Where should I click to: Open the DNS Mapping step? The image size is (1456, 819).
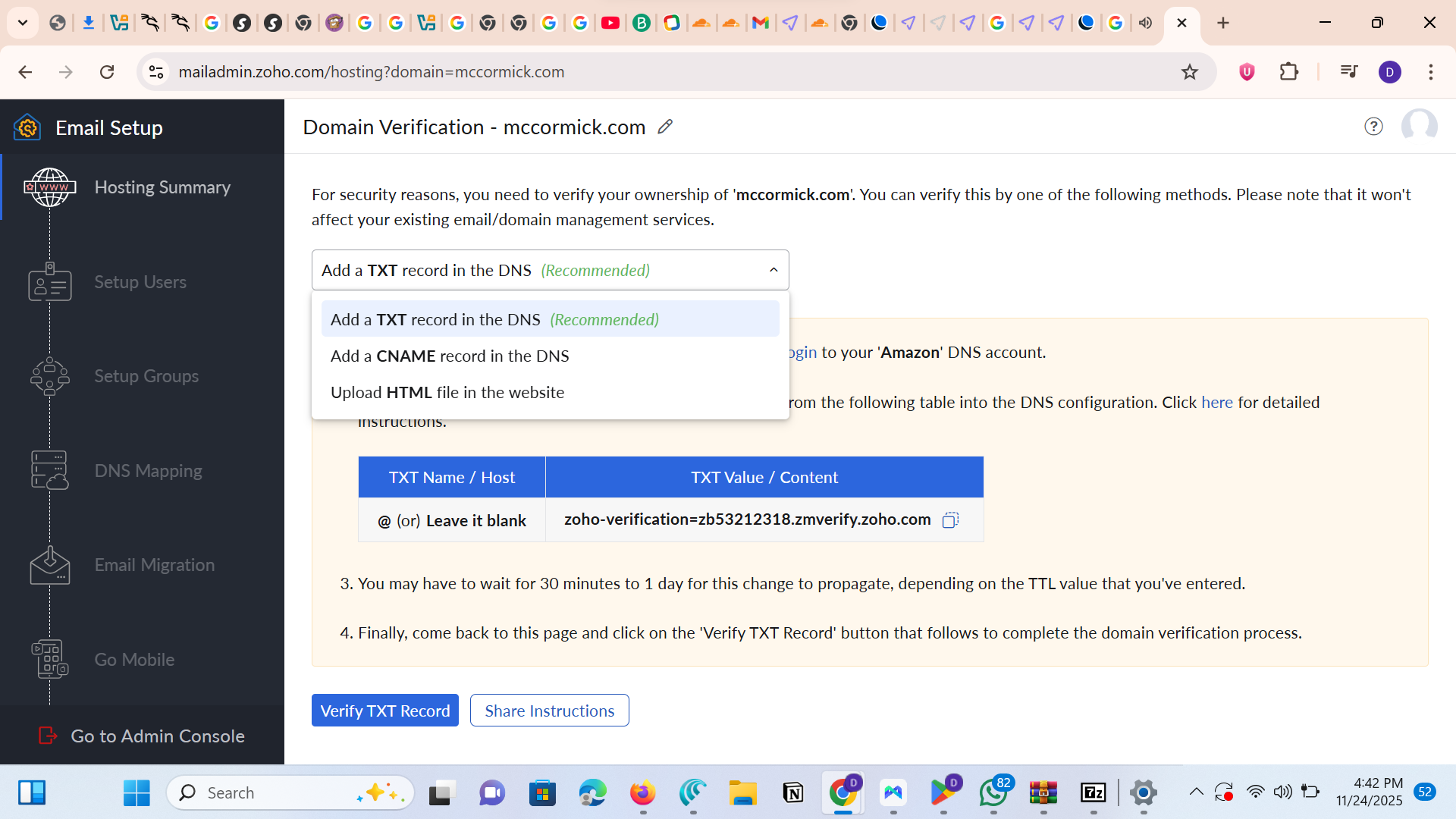143,471
